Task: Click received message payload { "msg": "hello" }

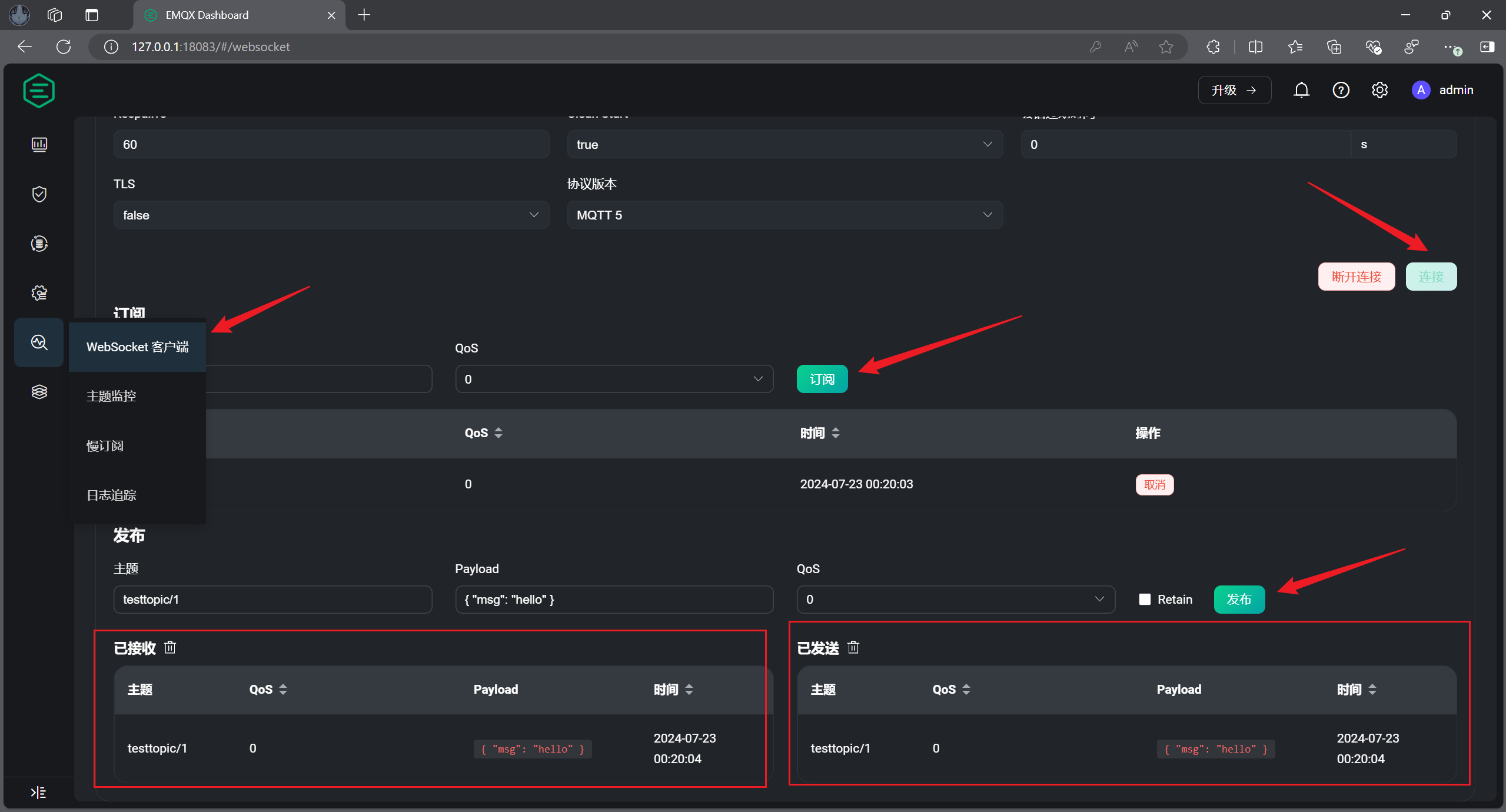Action: pos(533,748)
